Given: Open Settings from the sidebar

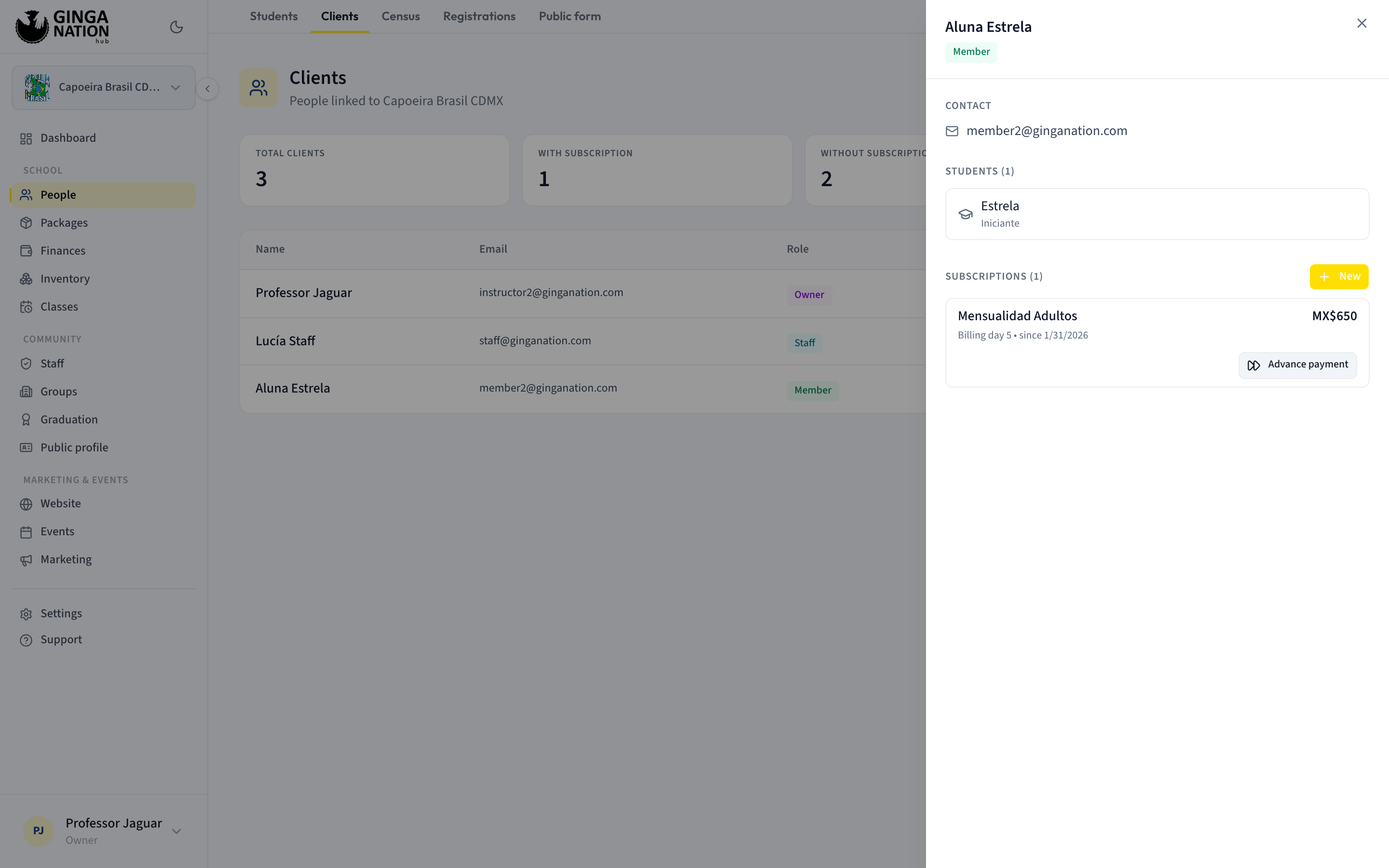Looking at the screenshot, I should (x=103, y=614).
